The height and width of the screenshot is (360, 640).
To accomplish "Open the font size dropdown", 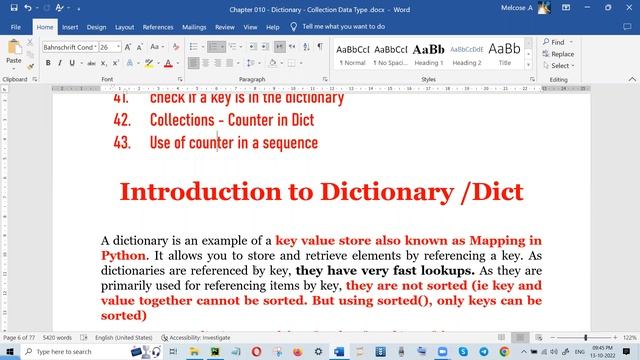I will click(118, 47).
